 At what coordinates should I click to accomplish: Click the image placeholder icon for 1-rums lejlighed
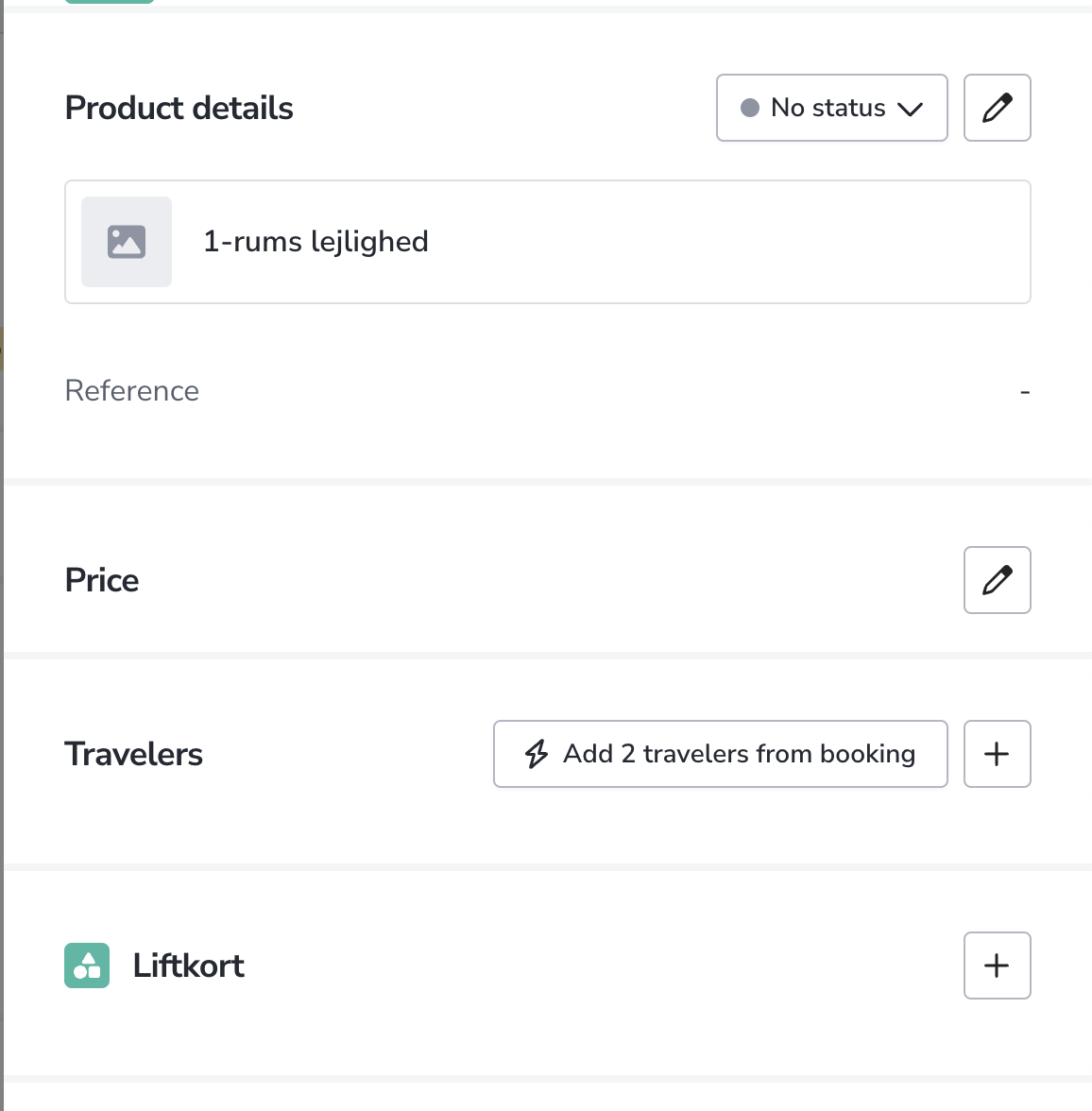click(127, 242)
